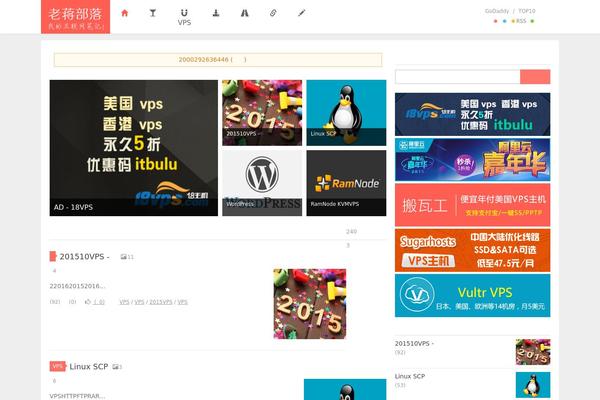This screenshot has width=600, height=400.
Task: Open the 2015 confetti featured tile
Action: pos(262,113)
